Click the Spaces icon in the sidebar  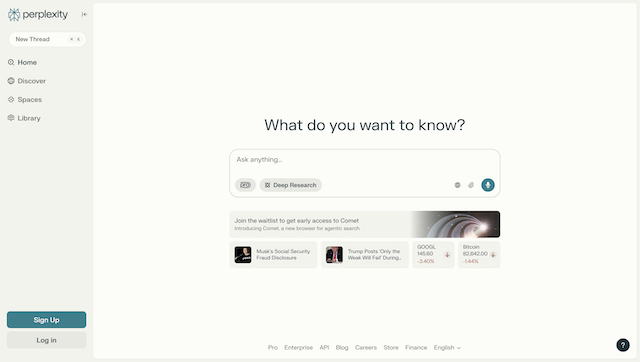[11, 100]
